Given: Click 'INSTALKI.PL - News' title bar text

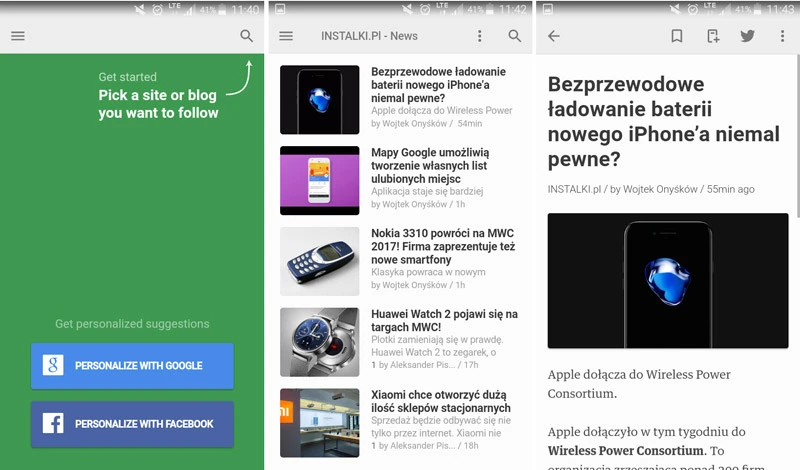Looking at the screenshot, I should (369, 36).
